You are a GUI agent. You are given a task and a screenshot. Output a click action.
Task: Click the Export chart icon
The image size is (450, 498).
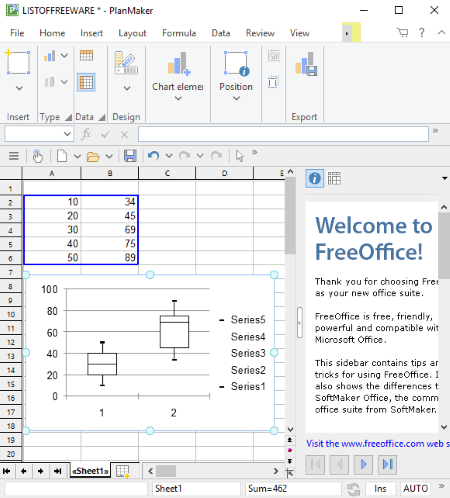pyautogui.click(x=306, y=63)
